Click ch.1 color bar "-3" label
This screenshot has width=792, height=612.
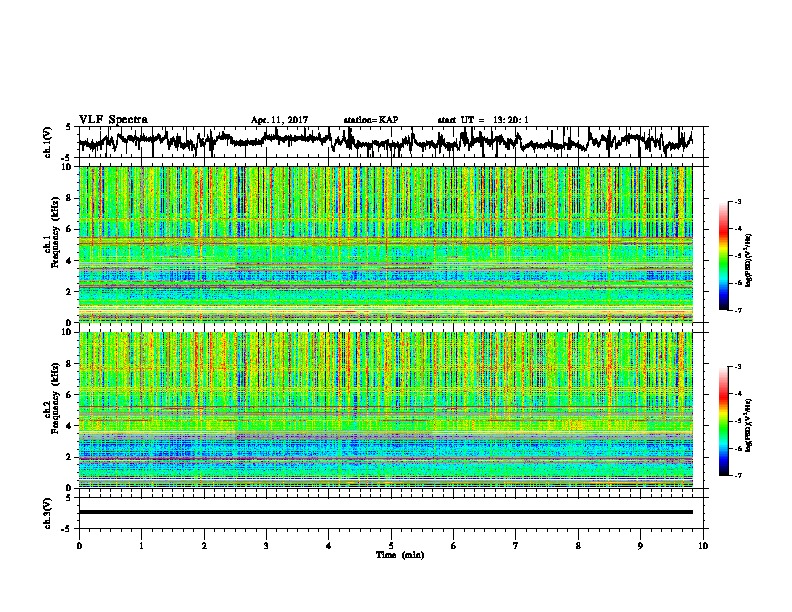point(738,201)
